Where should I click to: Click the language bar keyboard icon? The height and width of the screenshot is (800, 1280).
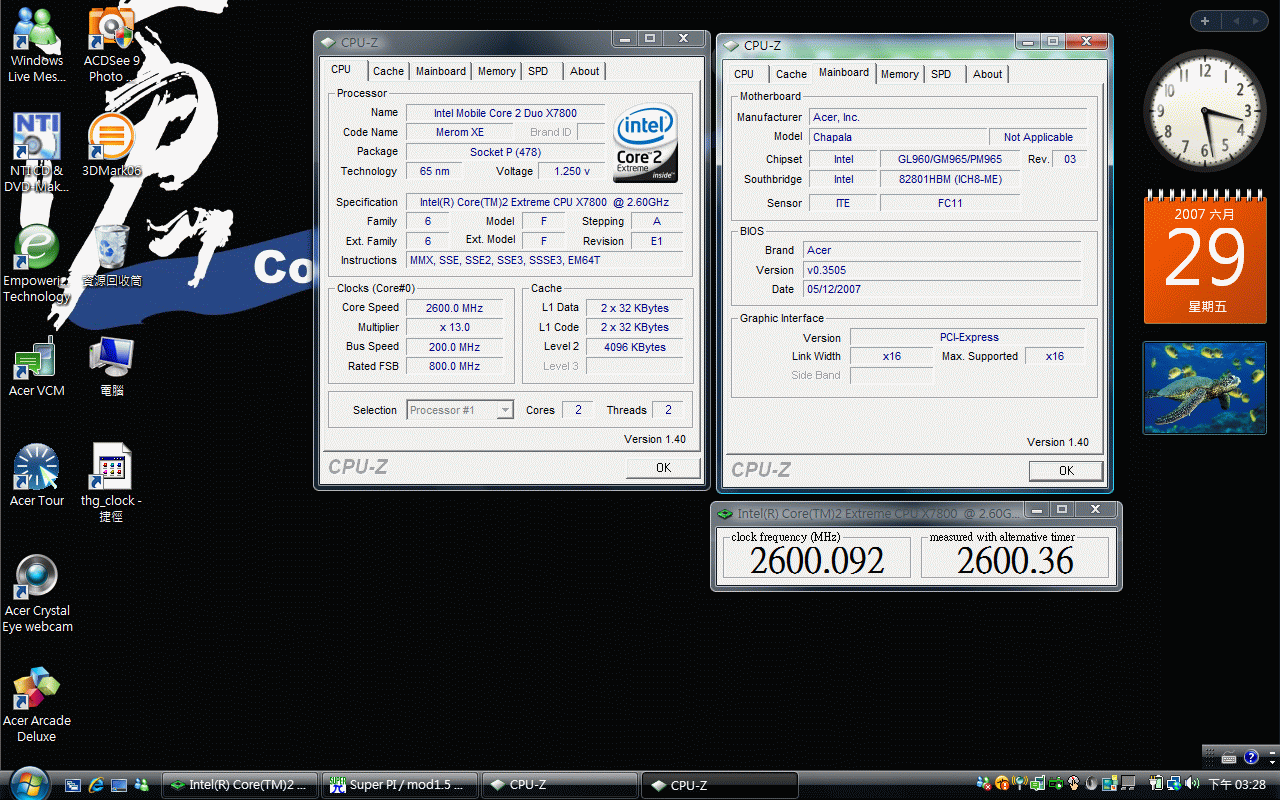coord(1229,757)
